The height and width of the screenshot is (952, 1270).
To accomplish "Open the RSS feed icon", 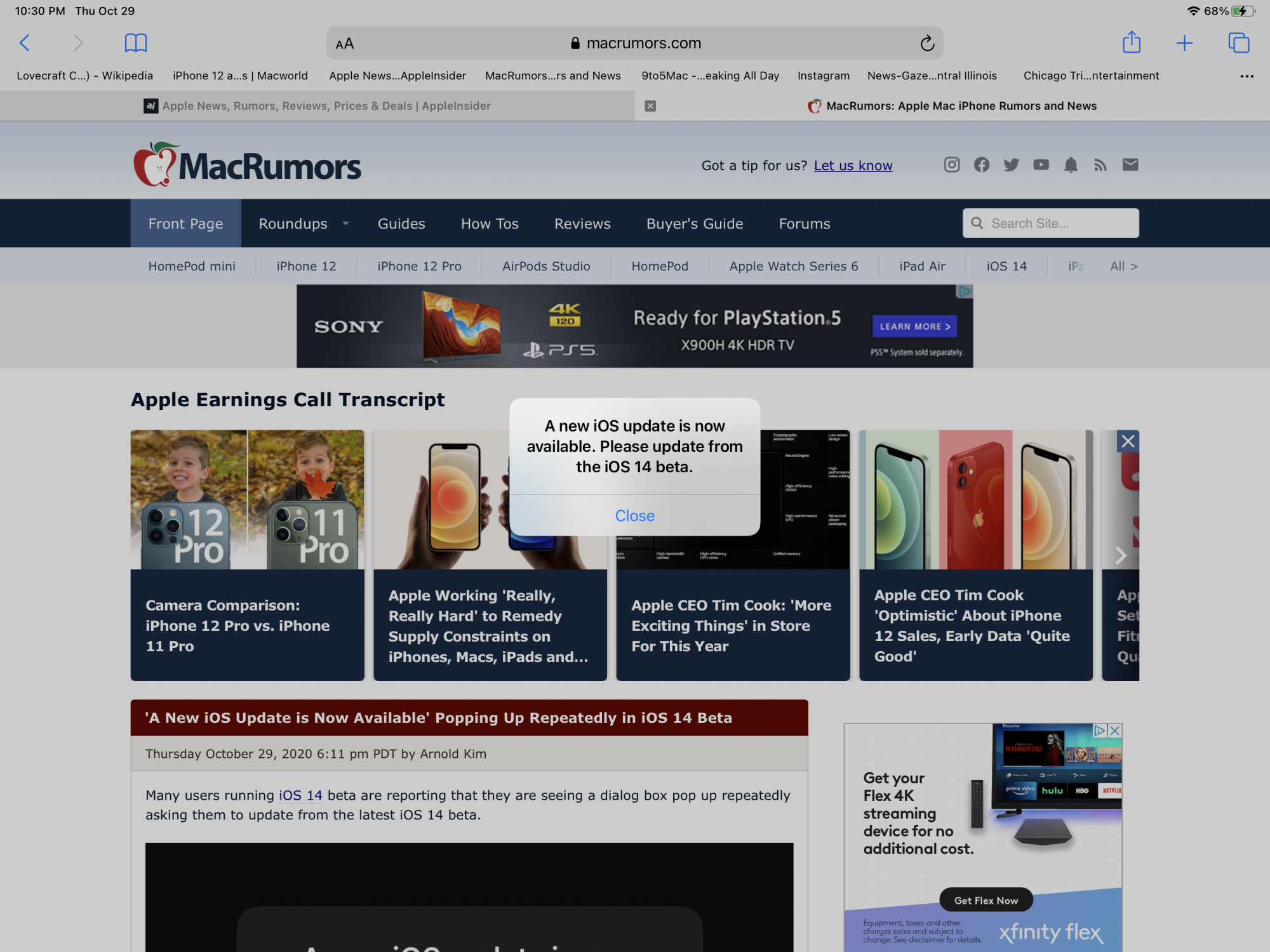I will pyautogui.click(x=1100, y=165).
